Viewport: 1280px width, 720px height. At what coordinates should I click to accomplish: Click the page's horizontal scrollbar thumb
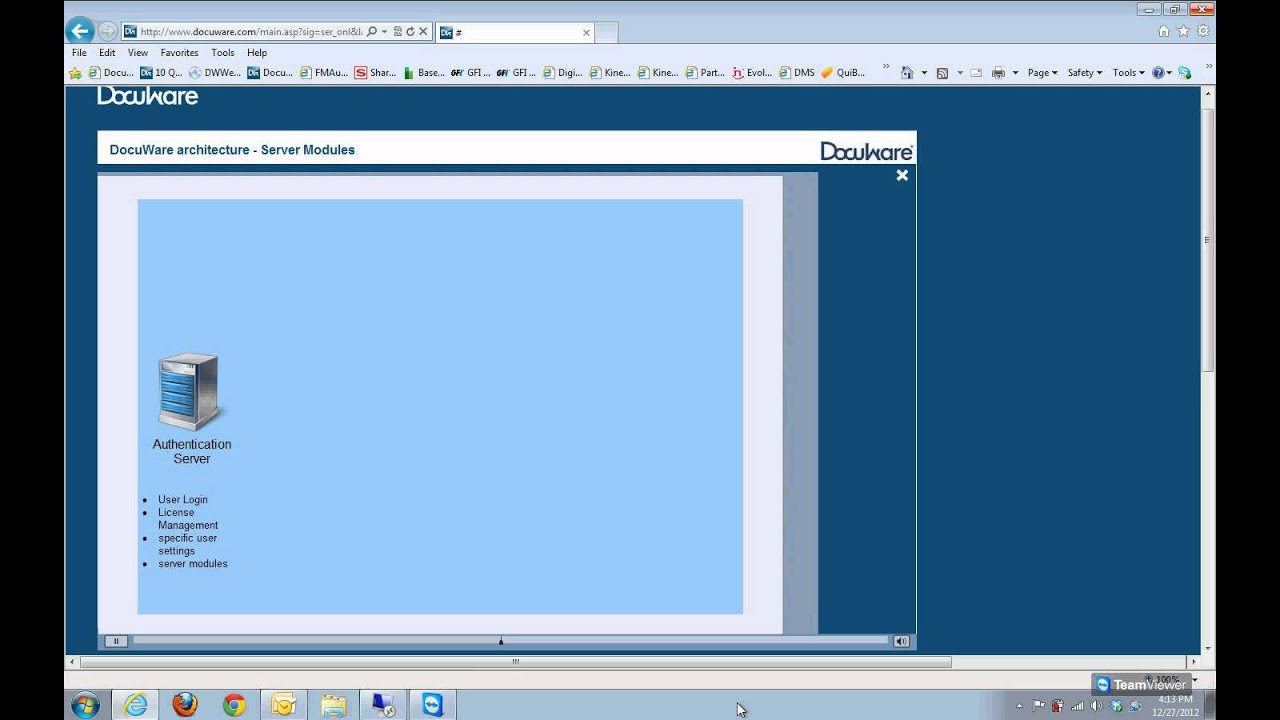click(516, 661)
